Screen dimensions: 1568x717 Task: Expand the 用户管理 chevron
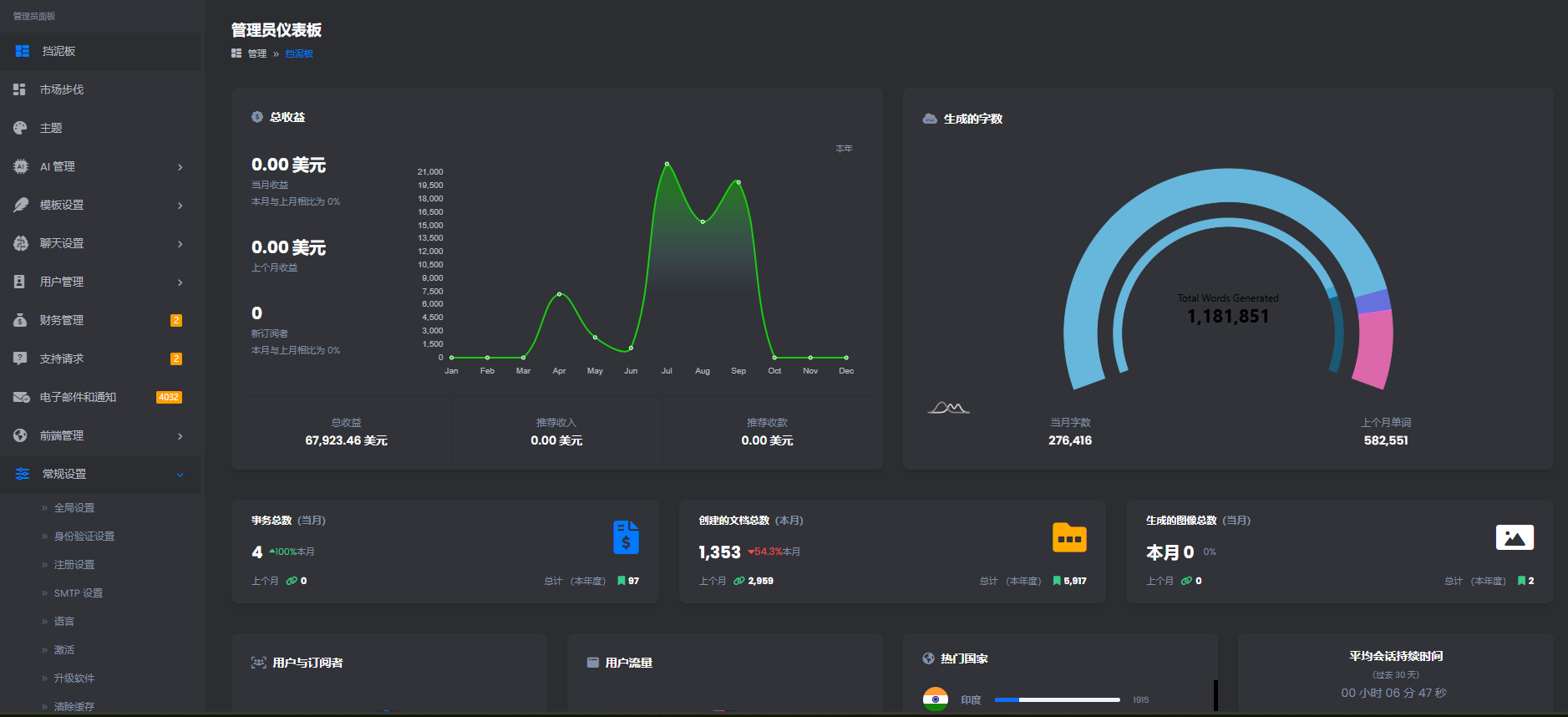(x=180, y=282)
